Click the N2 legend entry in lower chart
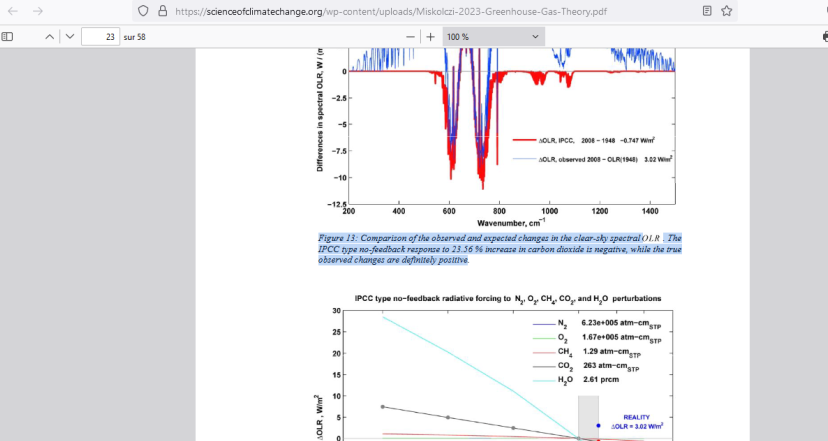 (597, 323)
